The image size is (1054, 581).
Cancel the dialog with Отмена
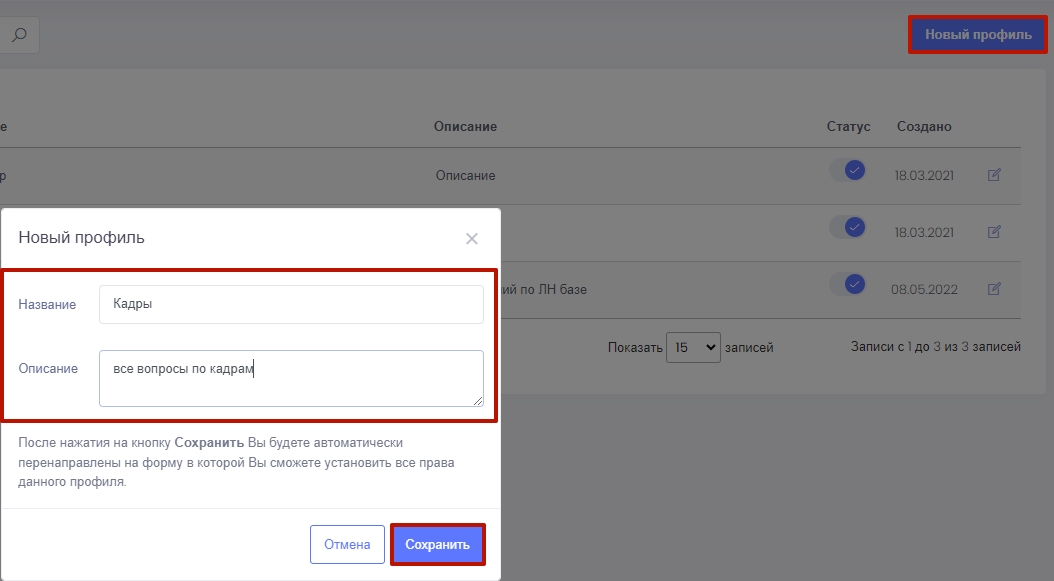click(347, 545)
